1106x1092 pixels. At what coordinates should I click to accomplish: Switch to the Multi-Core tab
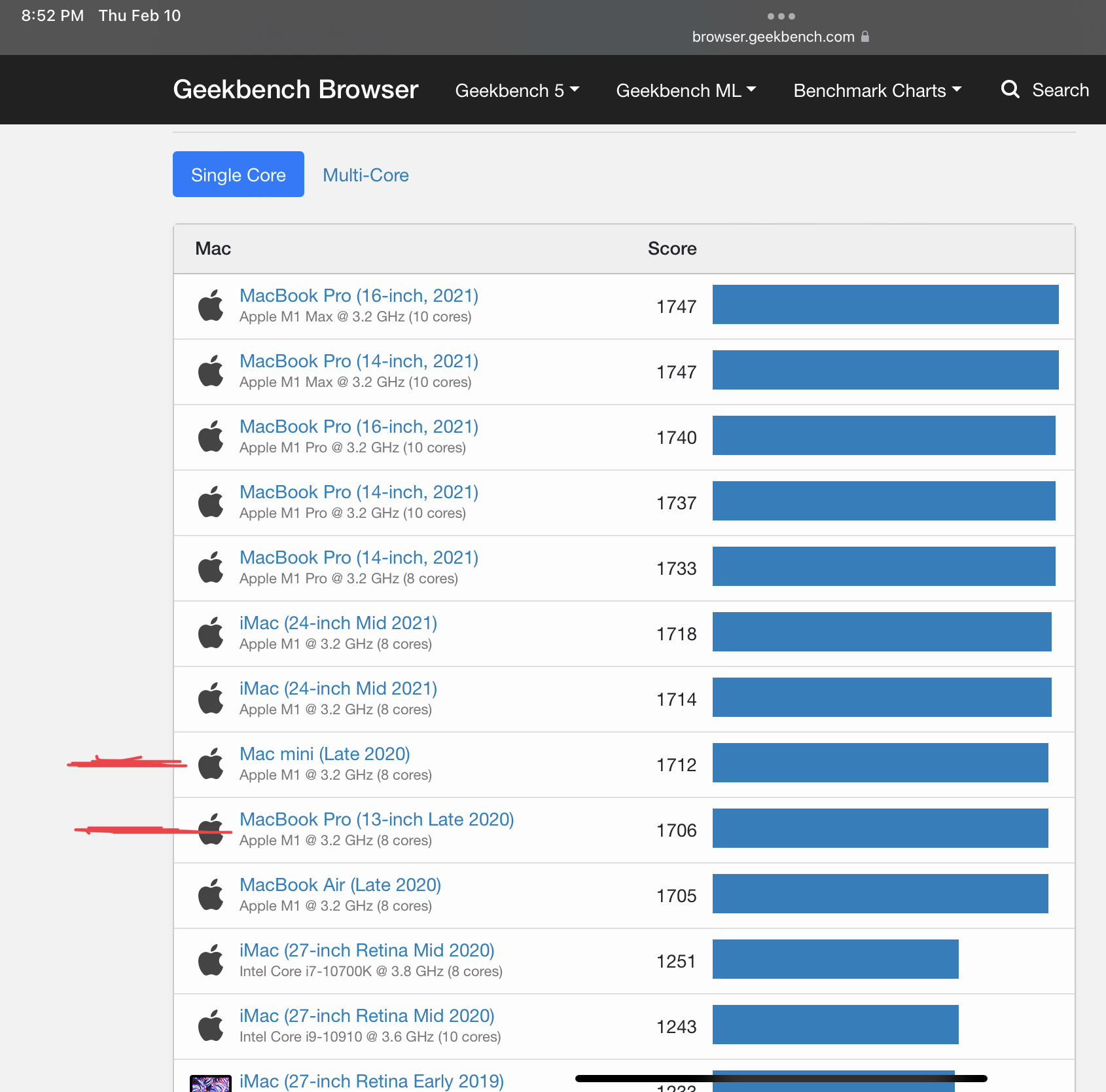click(x=366, y=175)
